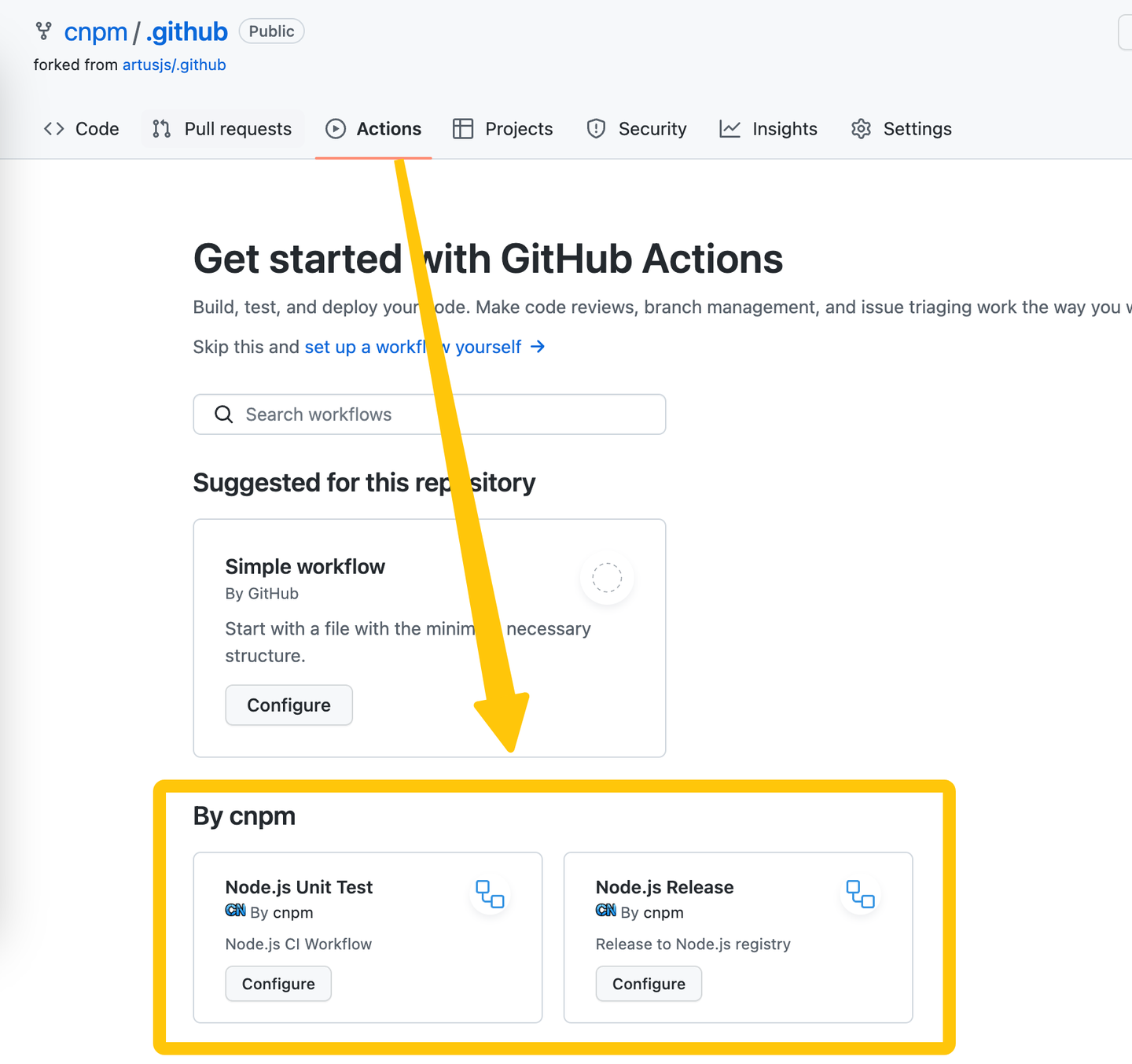Click the workflow diagram icon on Node.js Release

(860, 894)
